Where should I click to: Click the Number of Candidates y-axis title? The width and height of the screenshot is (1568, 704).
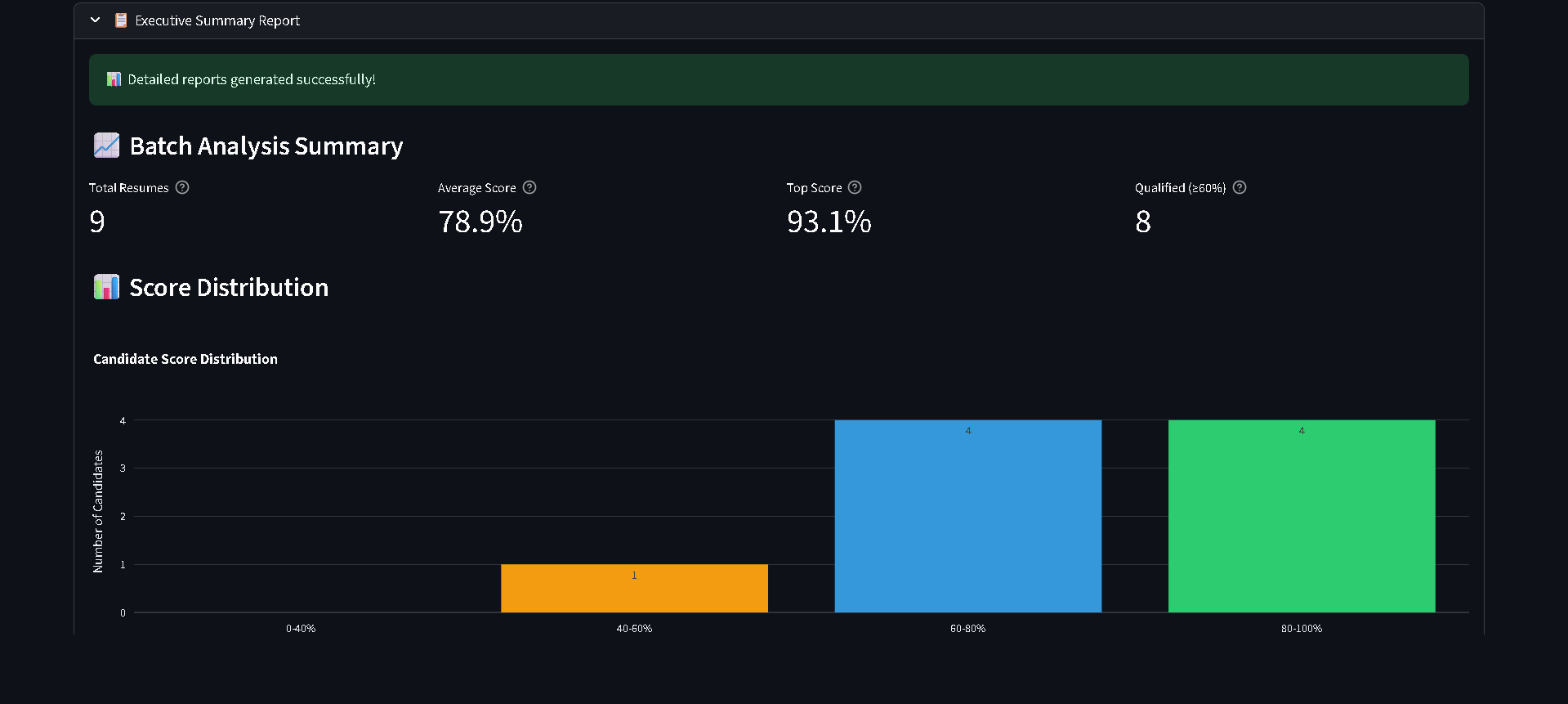[98, 511]
